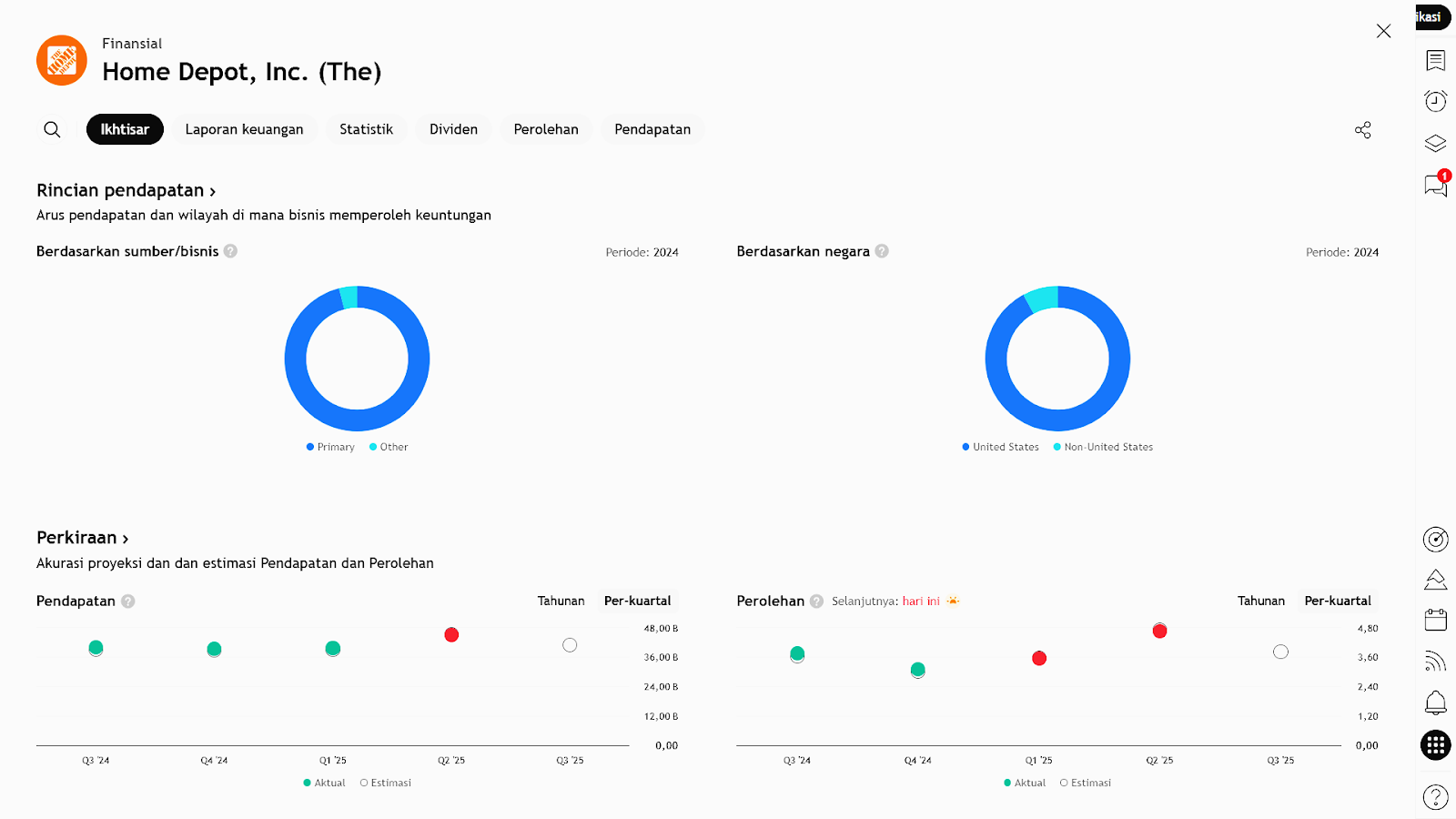This screenshot has width=1456, height=819.
Task: Click the share icon
Action: pos(1362,130)
